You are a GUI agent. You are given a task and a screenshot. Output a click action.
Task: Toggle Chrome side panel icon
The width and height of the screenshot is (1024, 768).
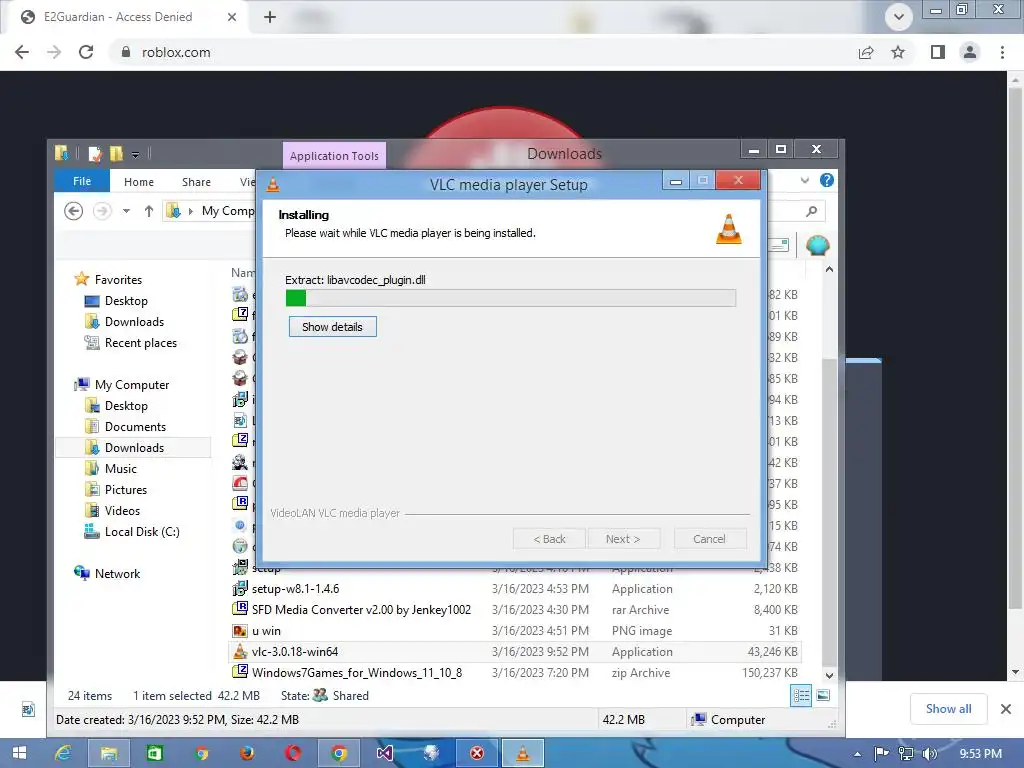938,52
